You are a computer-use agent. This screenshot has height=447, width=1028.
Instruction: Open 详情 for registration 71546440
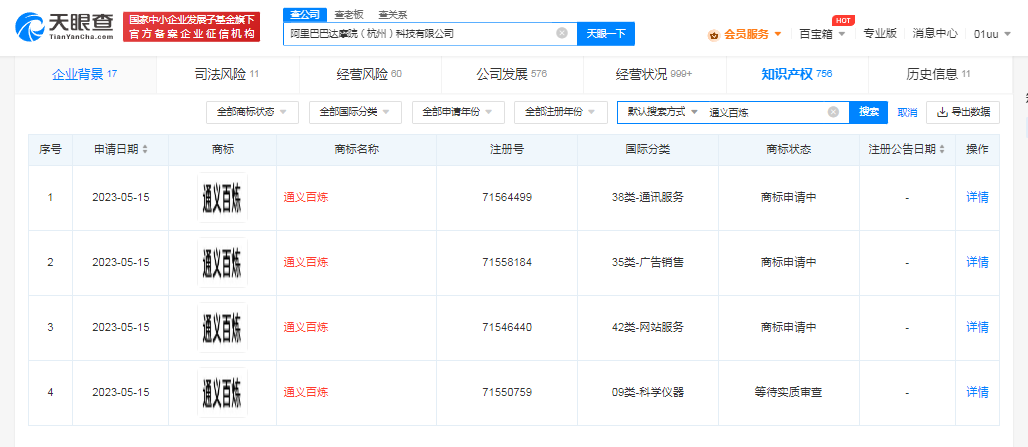pos(978,327)
